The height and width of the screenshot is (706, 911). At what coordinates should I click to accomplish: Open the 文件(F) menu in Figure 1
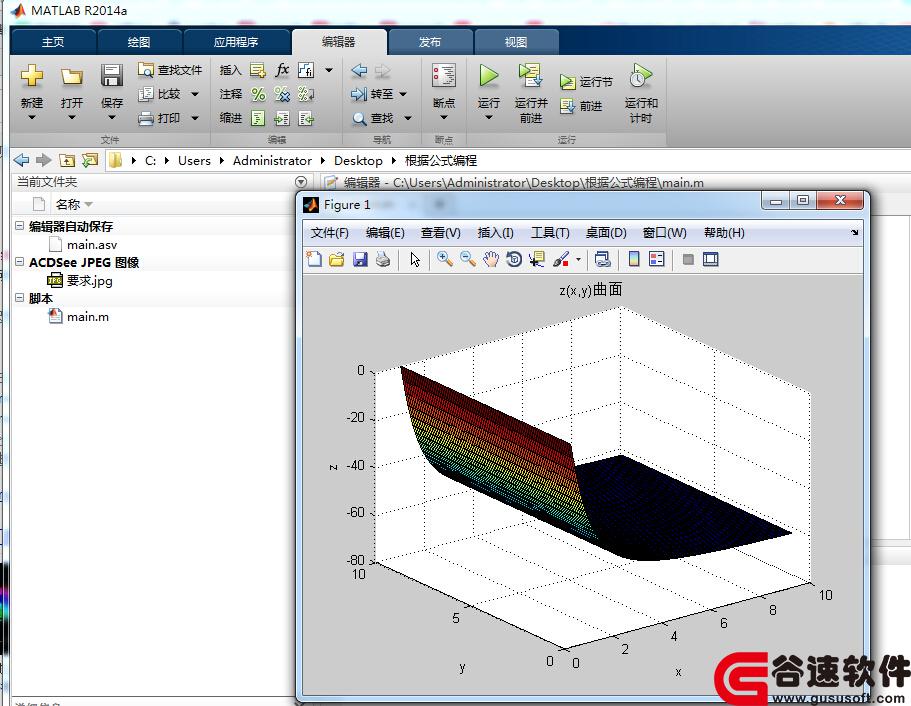(329, 233)
